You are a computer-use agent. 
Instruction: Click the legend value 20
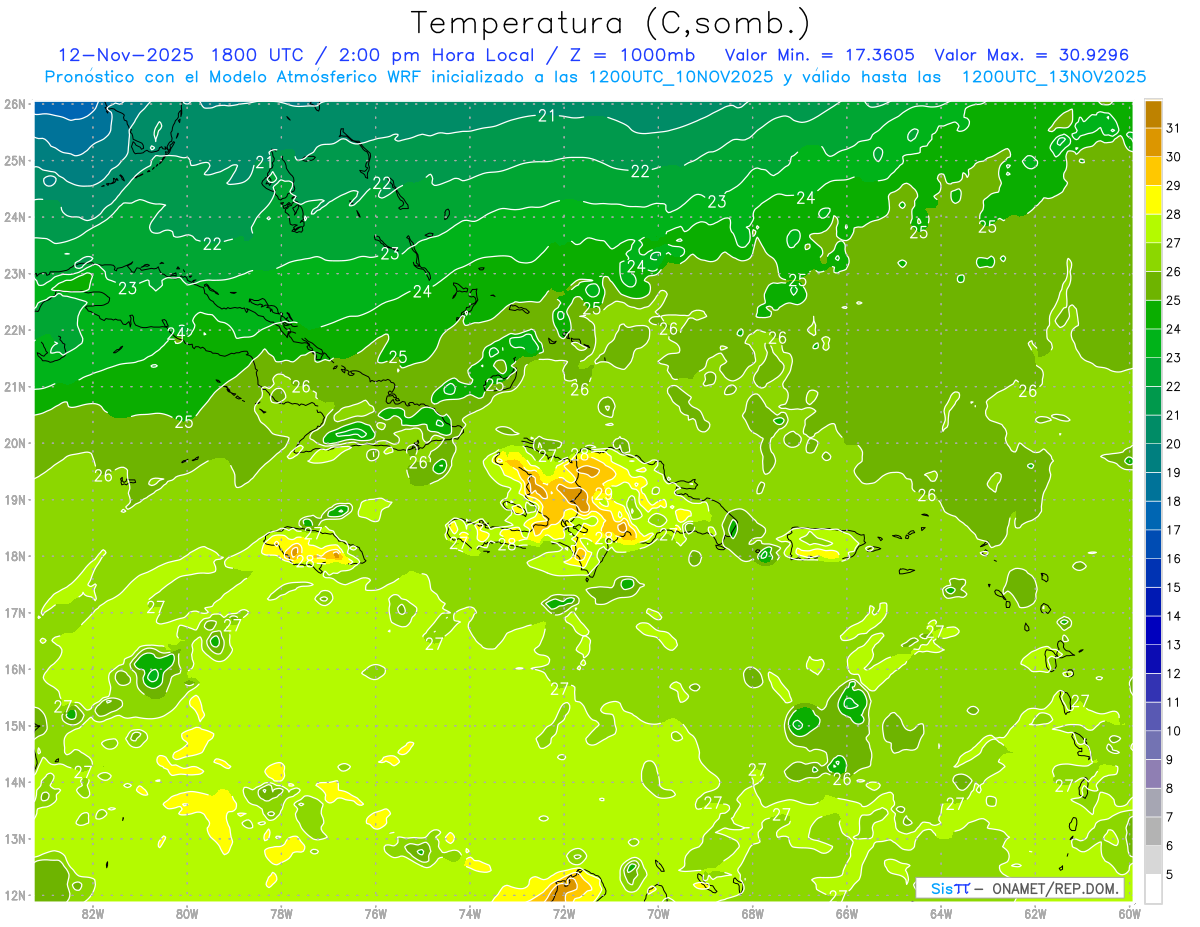tap(1174, 444)
